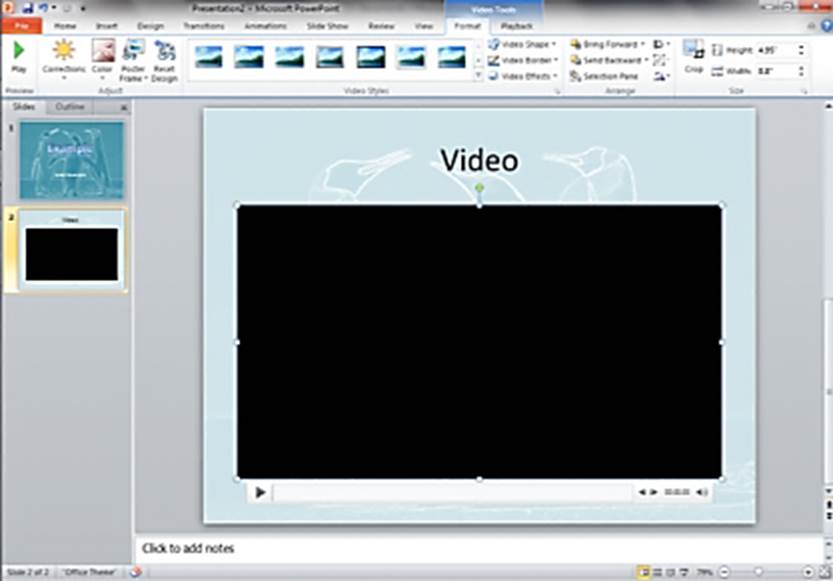Open the Color recolor options
The image size is (833, 581).
point(103,59)
